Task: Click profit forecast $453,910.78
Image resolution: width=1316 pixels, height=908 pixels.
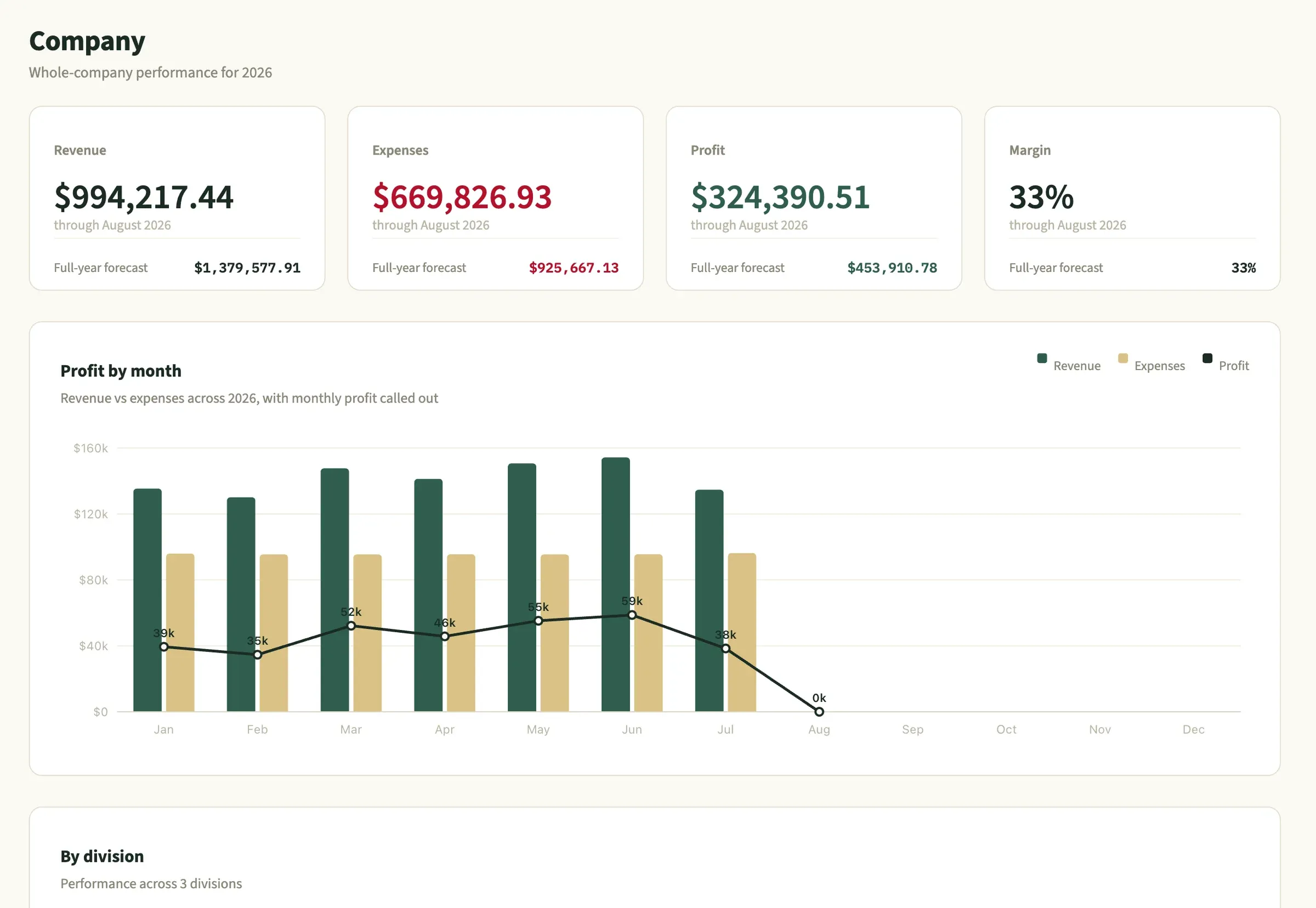Action: (x=892, y=268)
